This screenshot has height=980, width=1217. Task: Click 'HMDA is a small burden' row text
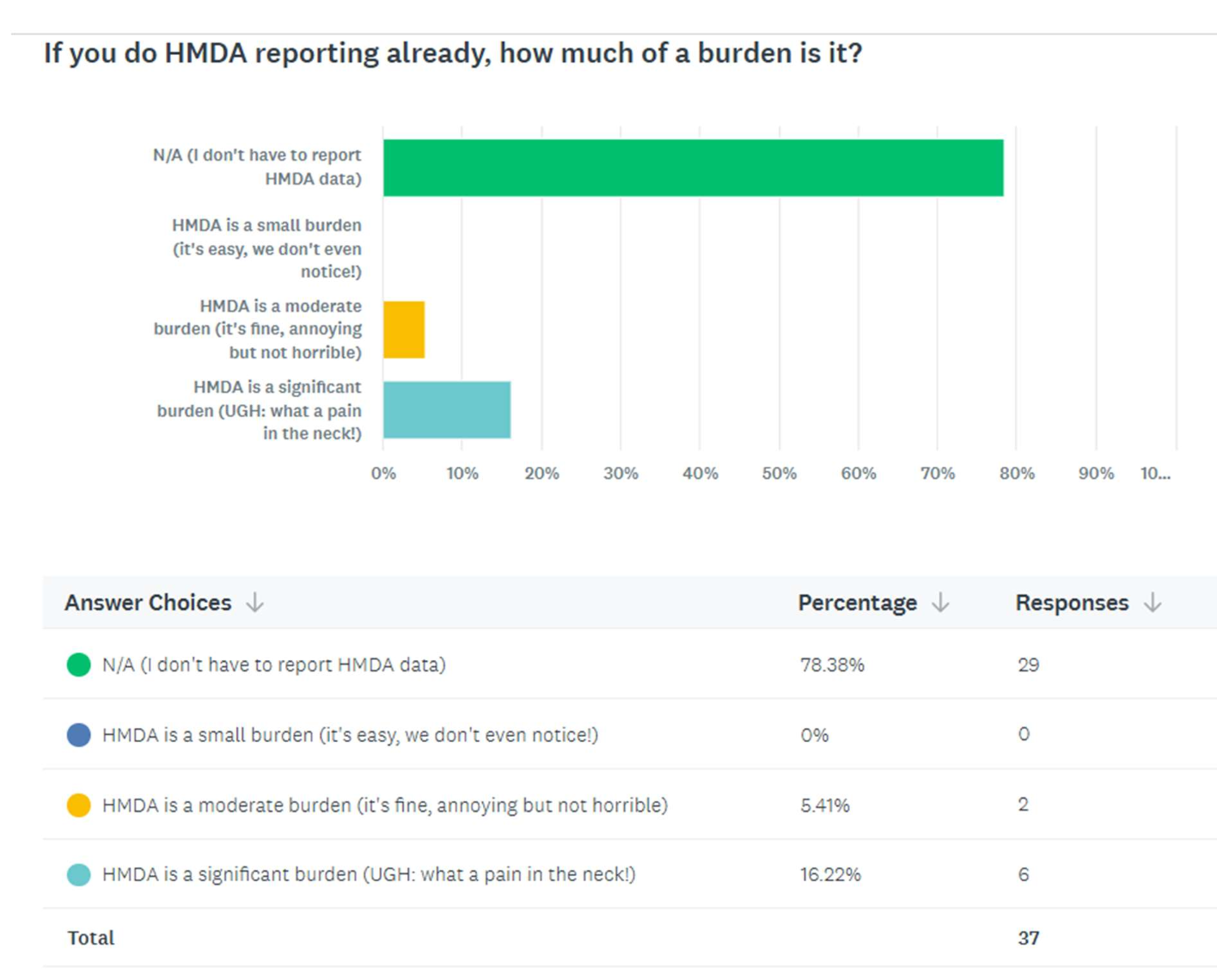(350, 735)
